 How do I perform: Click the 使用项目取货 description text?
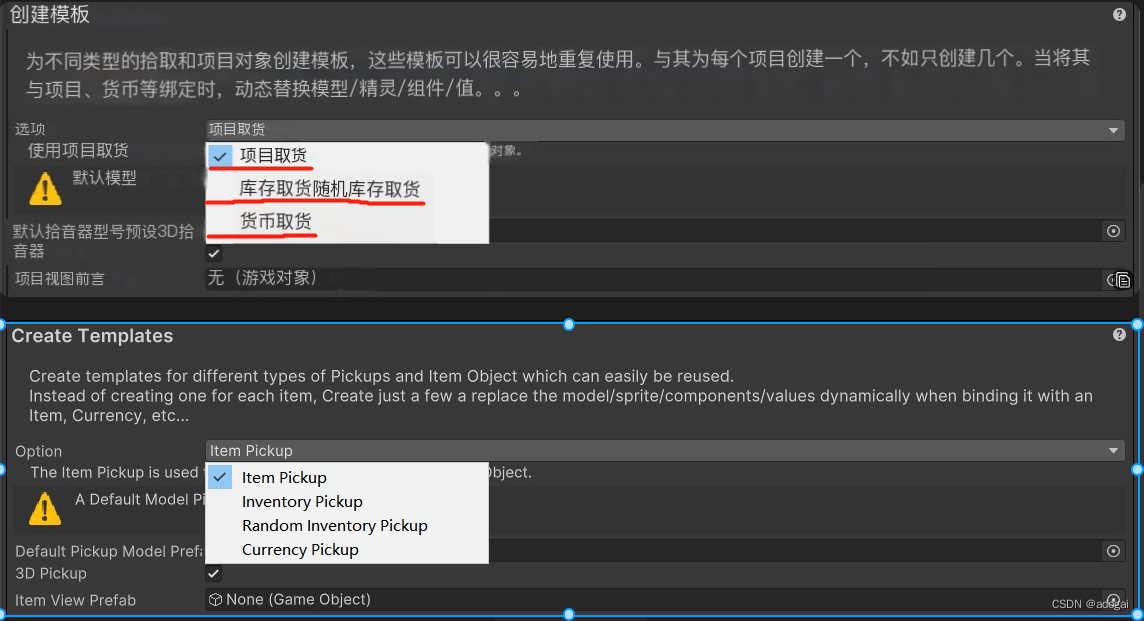point(78,150)
